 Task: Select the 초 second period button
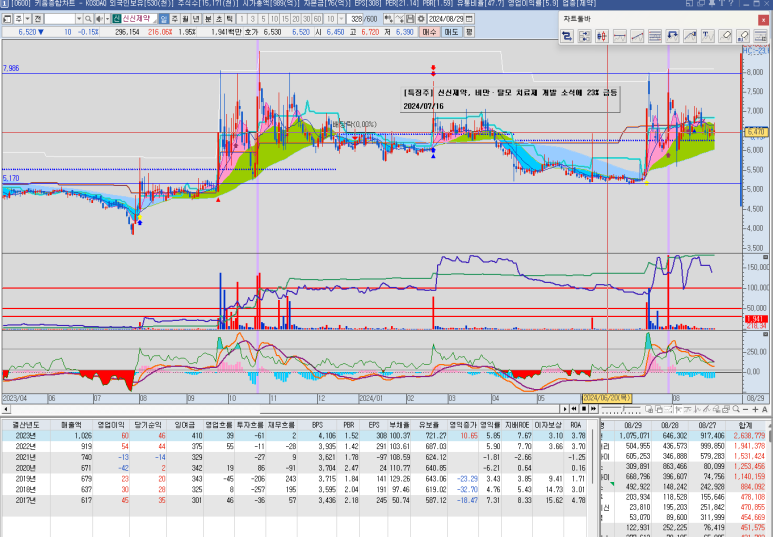coord(219,19)
